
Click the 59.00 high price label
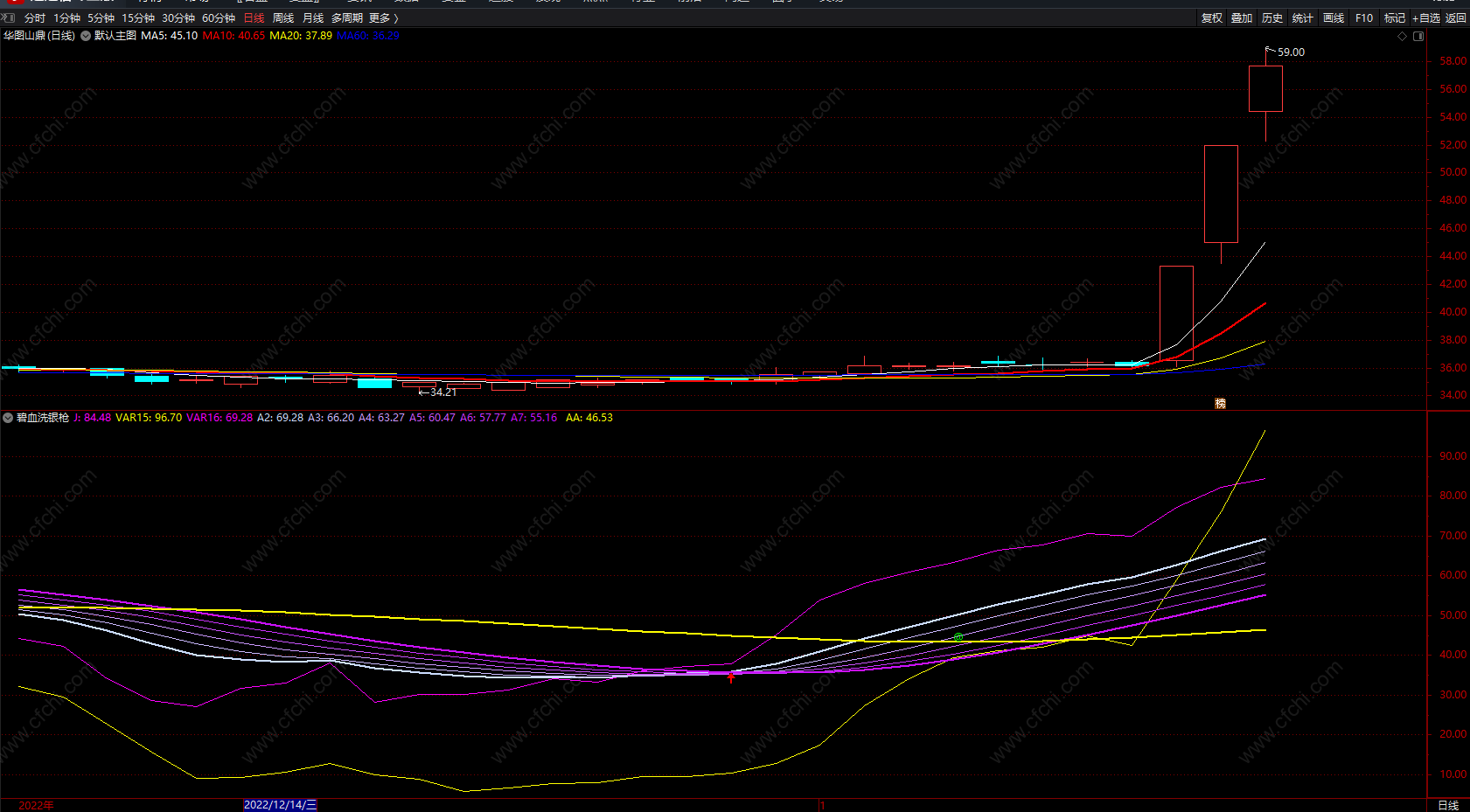click(1291, 52)
